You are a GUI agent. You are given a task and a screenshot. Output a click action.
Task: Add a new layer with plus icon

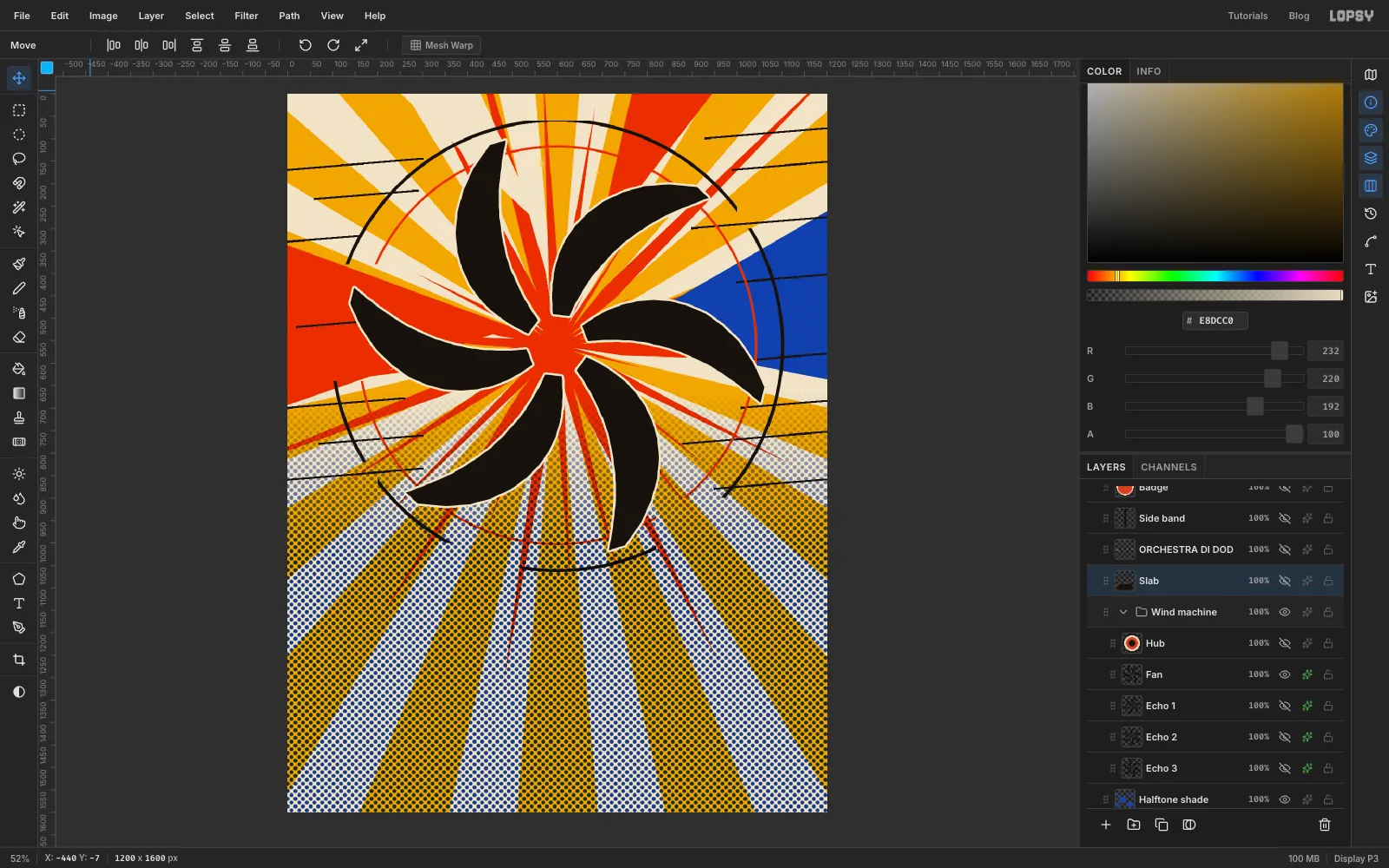(1106, 825)
